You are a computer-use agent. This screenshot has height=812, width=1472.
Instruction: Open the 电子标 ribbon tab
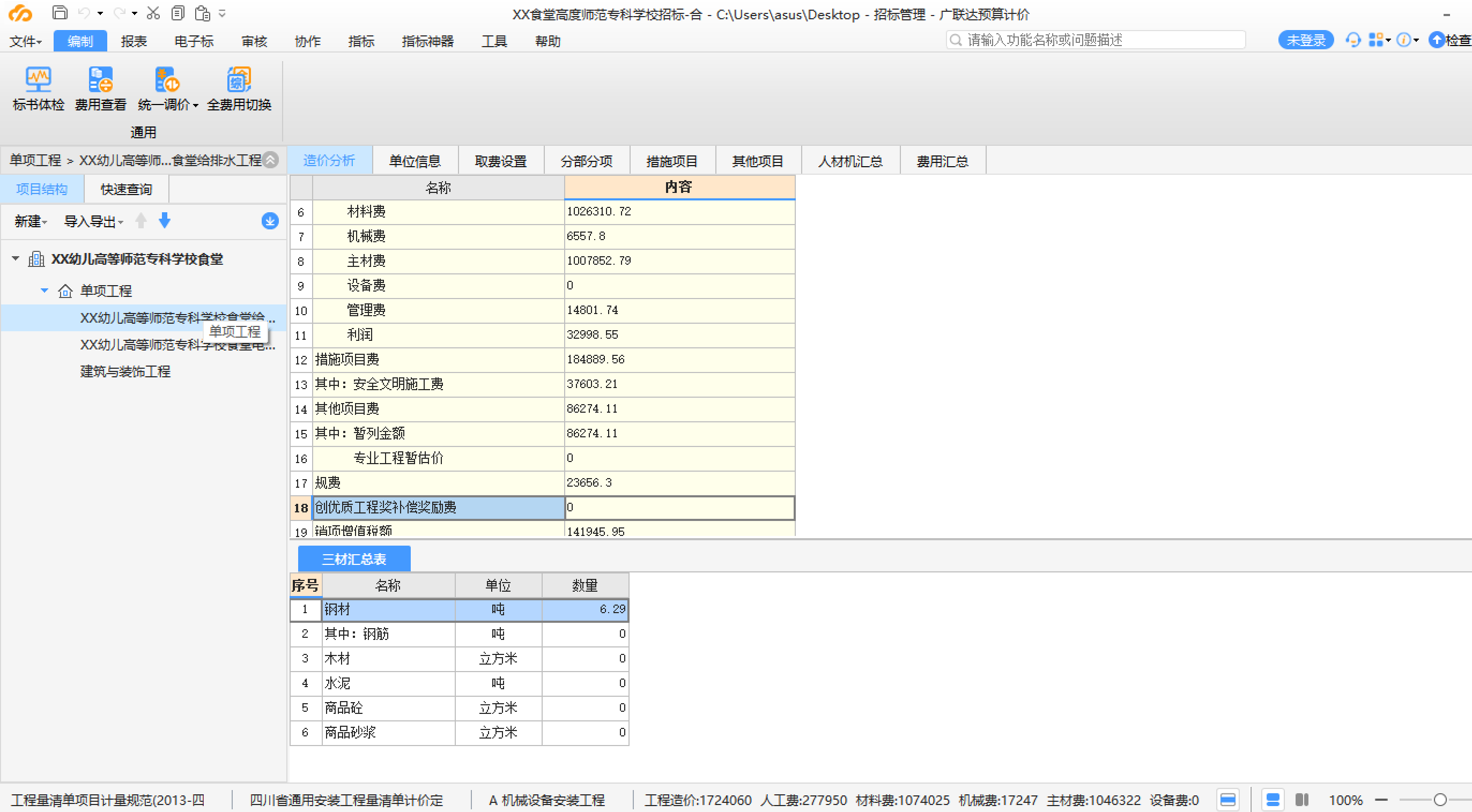[194, 41]
